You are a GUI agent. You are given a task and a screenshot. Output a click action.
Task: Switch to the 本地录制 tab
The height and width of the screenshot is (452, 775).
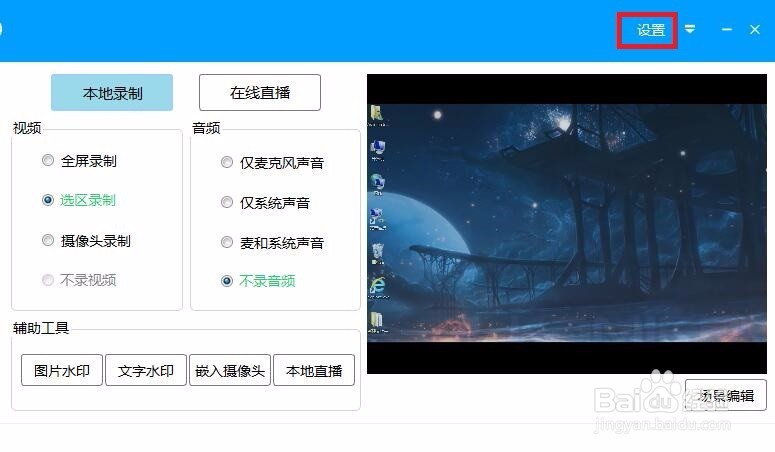pos(112,92)
